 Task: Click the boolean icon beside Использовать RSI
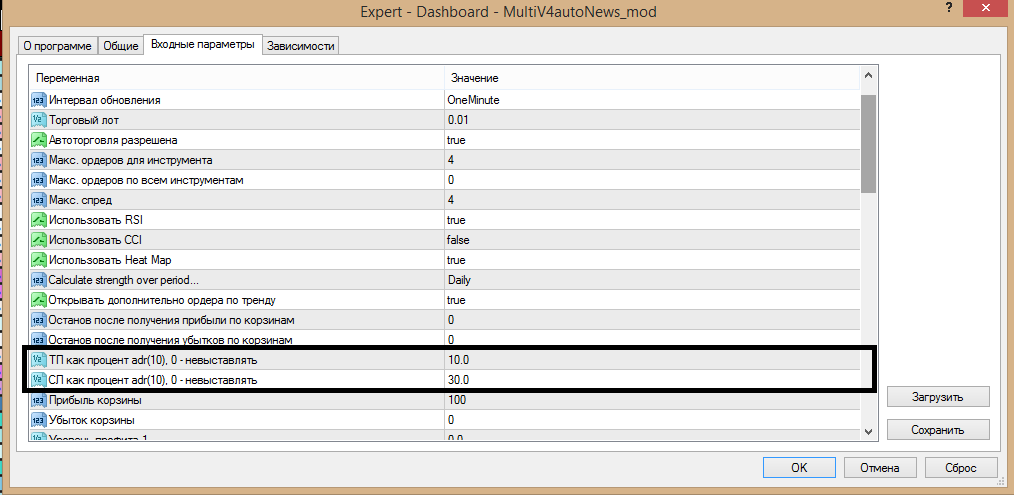[39, 220]
